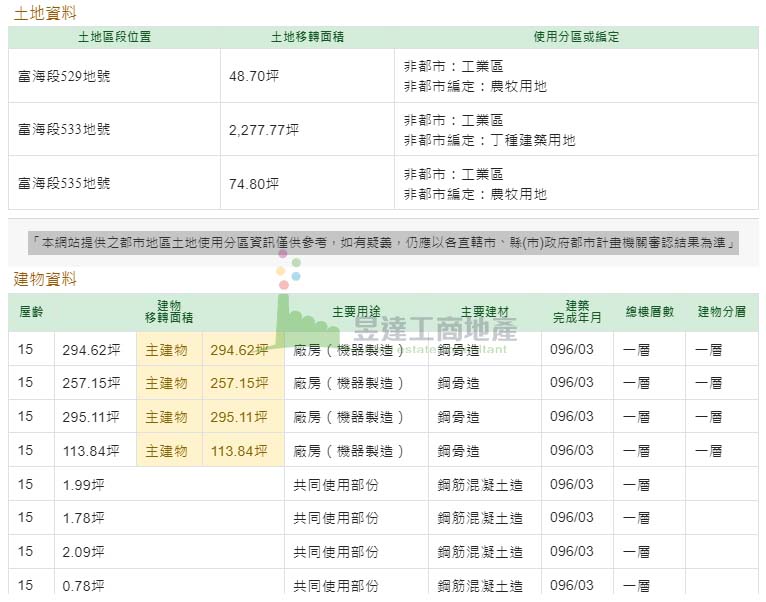Screen dimensions: 766x602
Task: Select the 土地區段位置 column header
Action: [x=114, y=37]
